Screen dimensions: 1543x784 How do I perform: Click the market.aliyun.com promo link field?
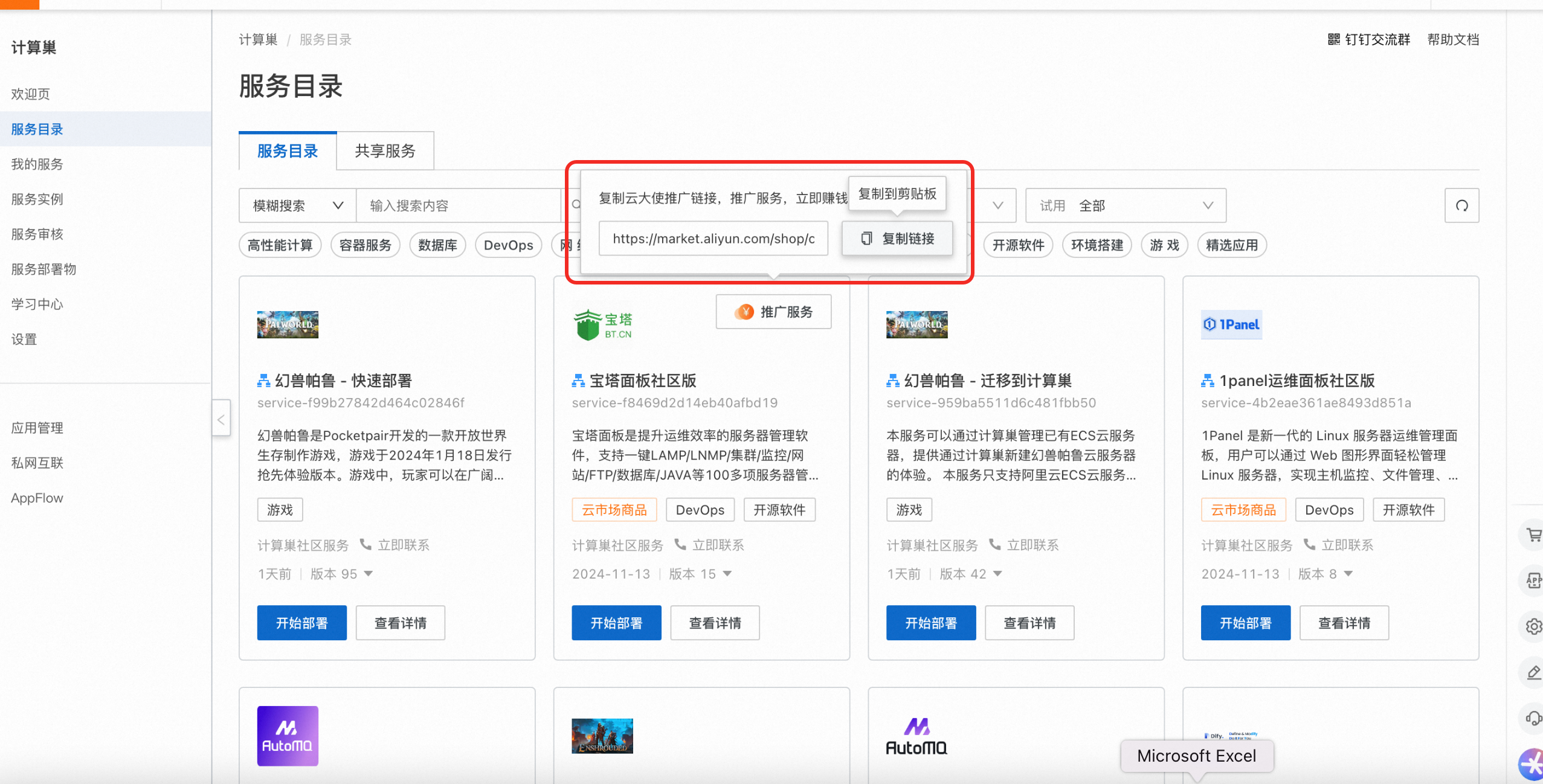(714, 239)
